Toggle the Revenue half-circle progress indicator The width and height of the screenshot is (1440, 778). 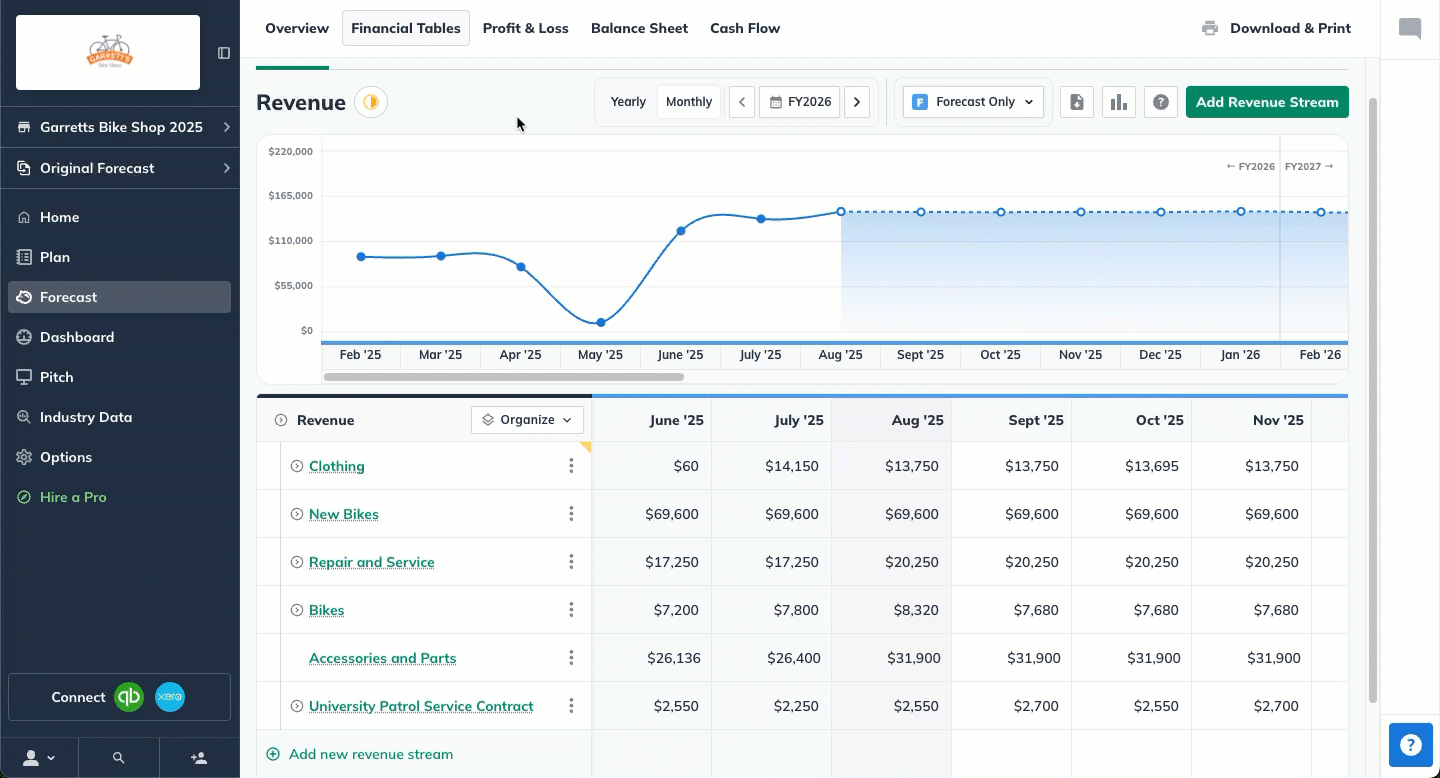[371, 102]
